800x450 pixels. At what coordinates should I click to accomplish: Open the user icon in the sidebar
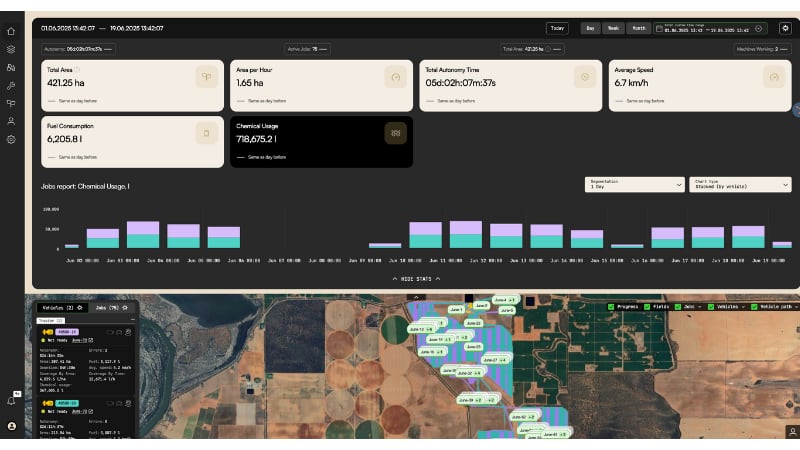[11, 121]
